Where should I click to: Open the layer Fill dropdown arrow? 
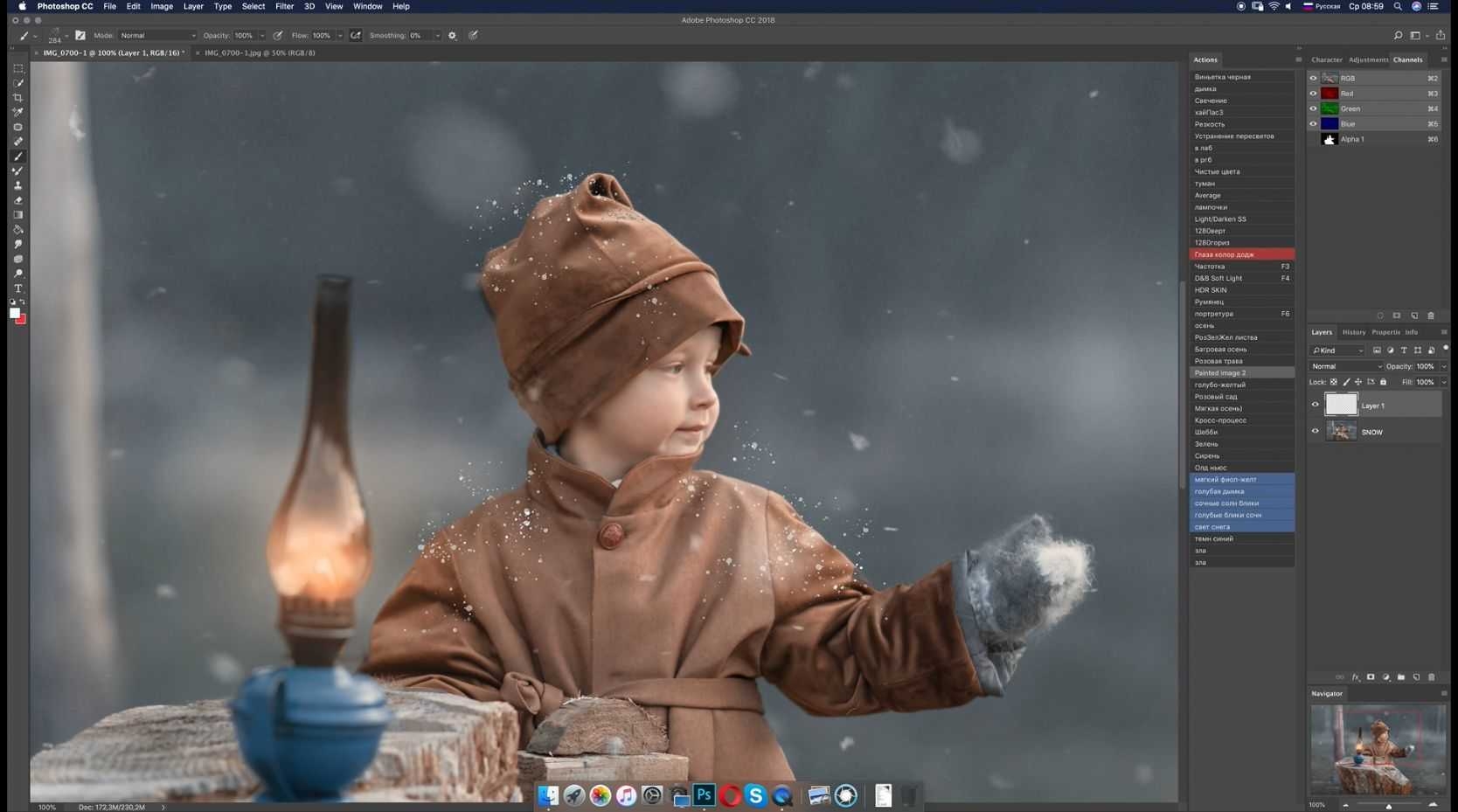(1443, 382)
